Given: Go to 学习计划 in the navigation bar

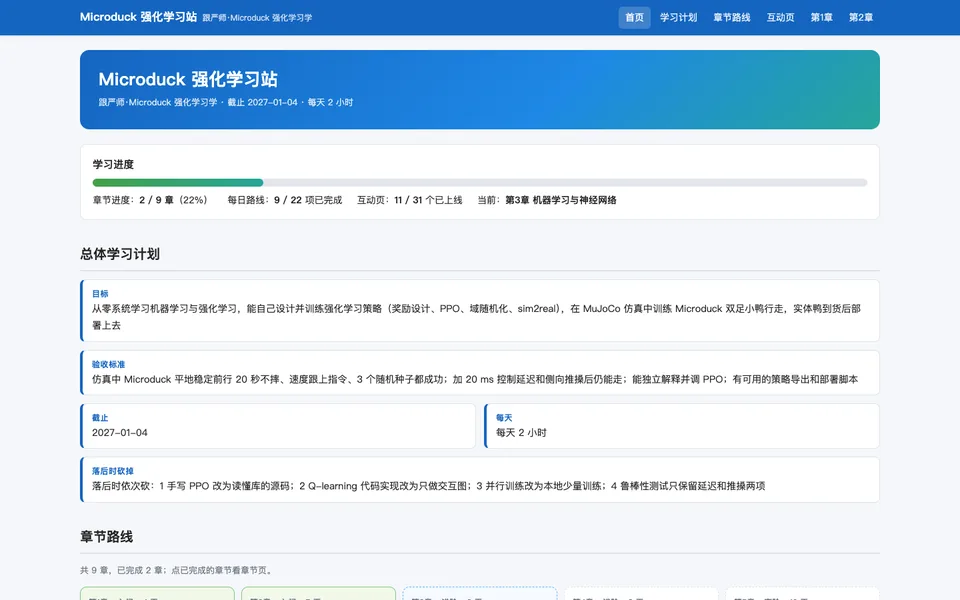Looking at the screenshot, I should click(x=678, y=17).
